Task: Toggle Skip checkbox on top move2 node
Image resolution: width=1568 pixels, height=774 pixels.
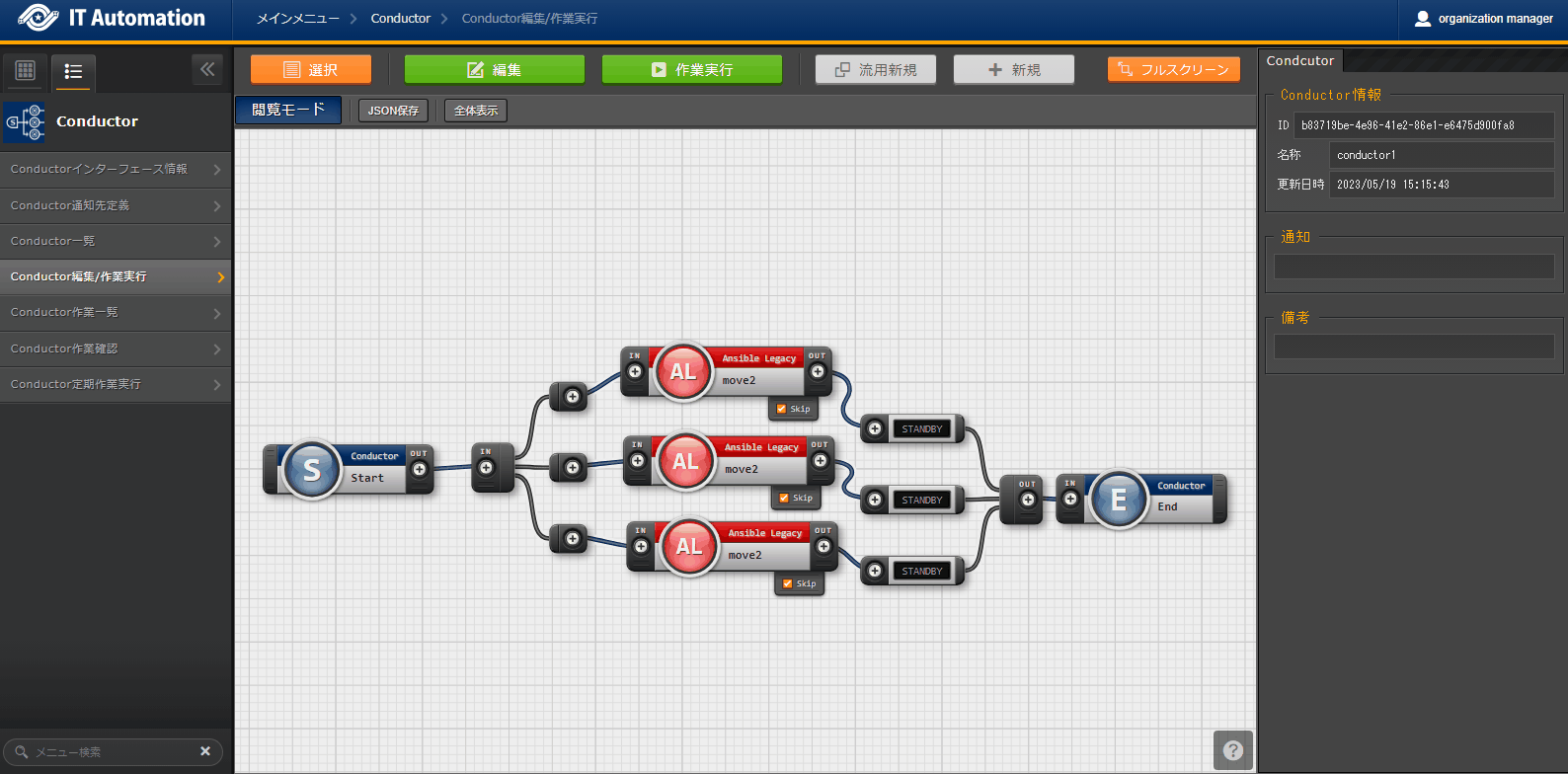Action: pos(782,409)
